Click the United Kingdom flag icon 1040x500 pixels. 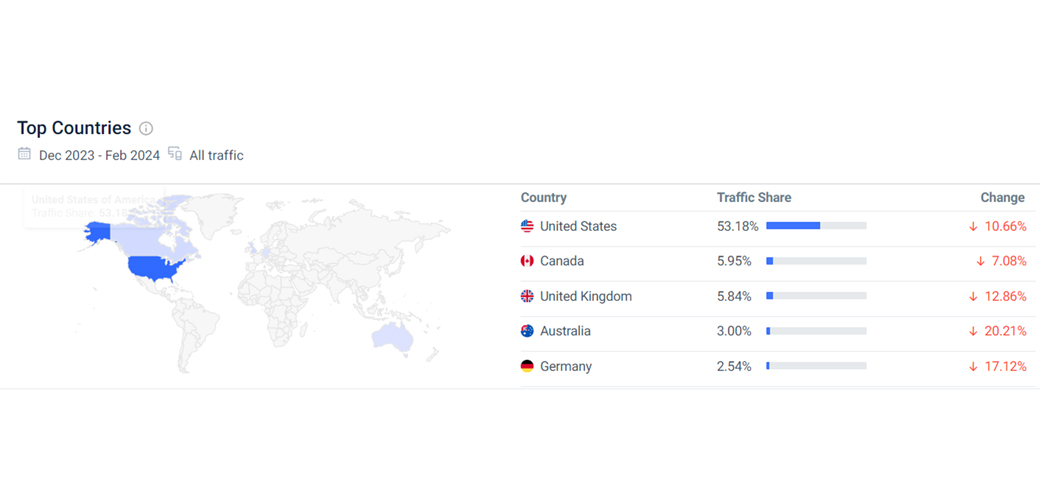click(x=527, y=297)
